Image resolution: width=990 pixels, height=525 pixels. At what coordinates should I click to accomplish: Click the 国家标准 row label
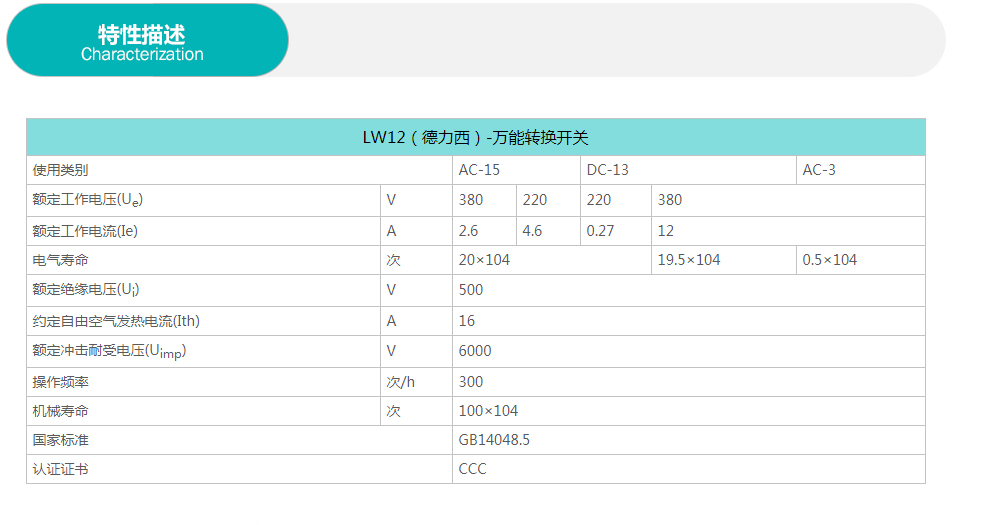61,440
